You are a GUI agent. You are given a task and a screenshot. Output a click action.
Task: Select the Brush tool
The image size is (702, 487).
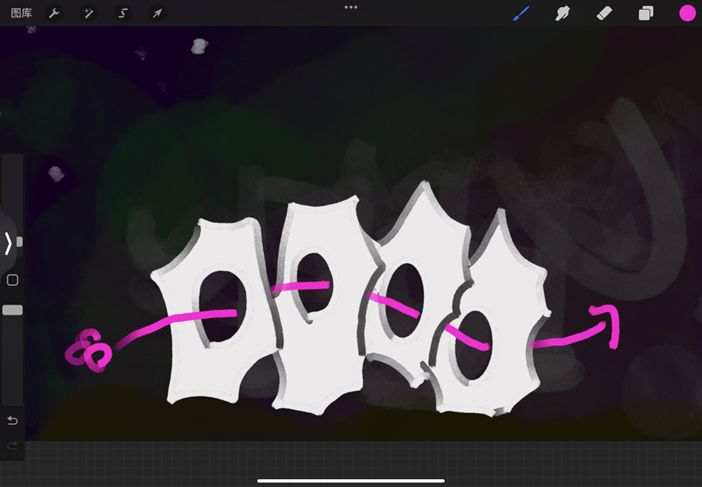(x=521, y=13)
